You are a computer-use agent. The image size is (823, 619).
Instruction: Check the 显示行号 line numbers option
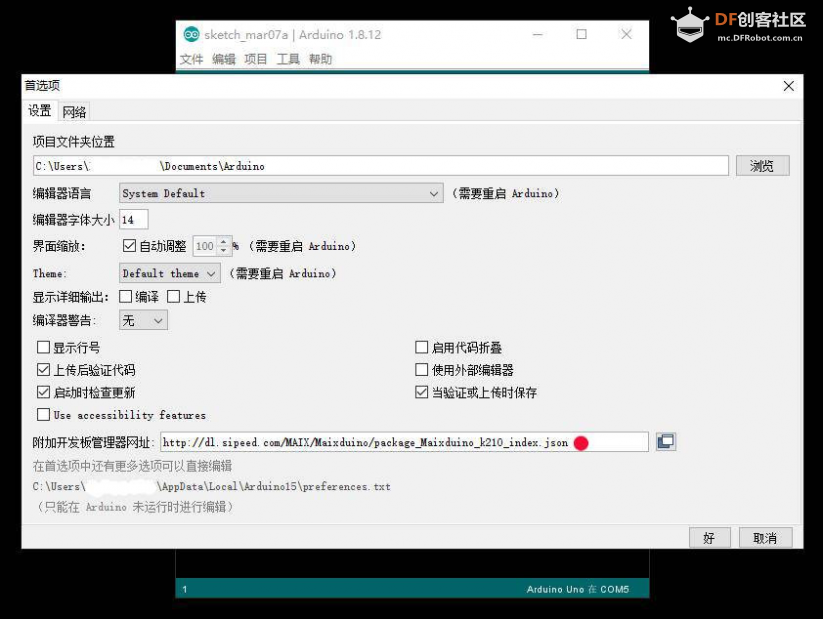click(x=44, y=347)
